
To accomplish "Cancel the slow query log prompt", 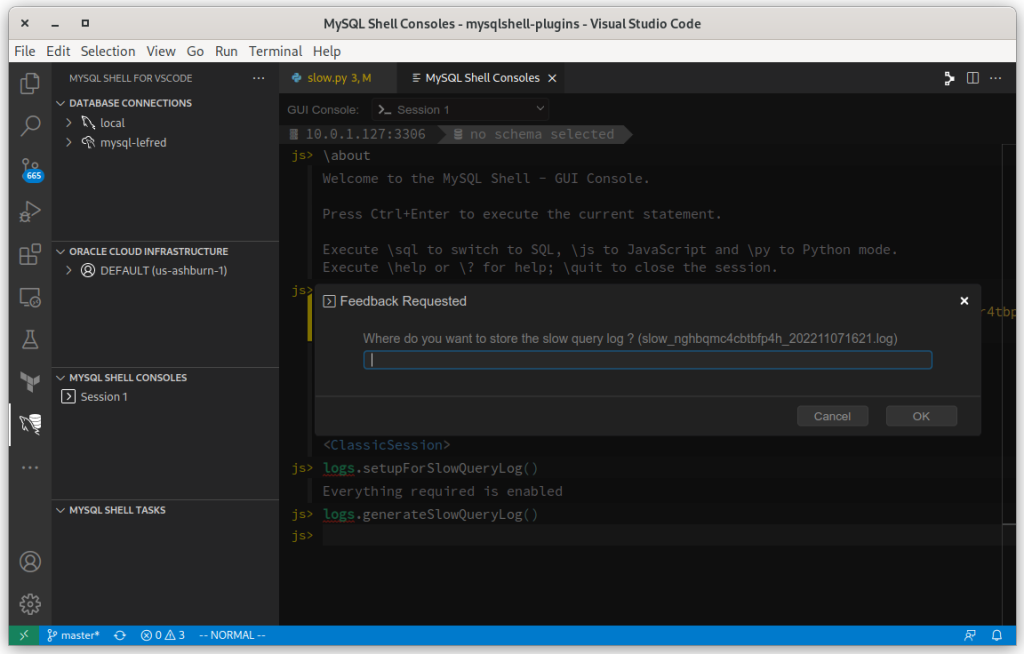I will 832,415.
